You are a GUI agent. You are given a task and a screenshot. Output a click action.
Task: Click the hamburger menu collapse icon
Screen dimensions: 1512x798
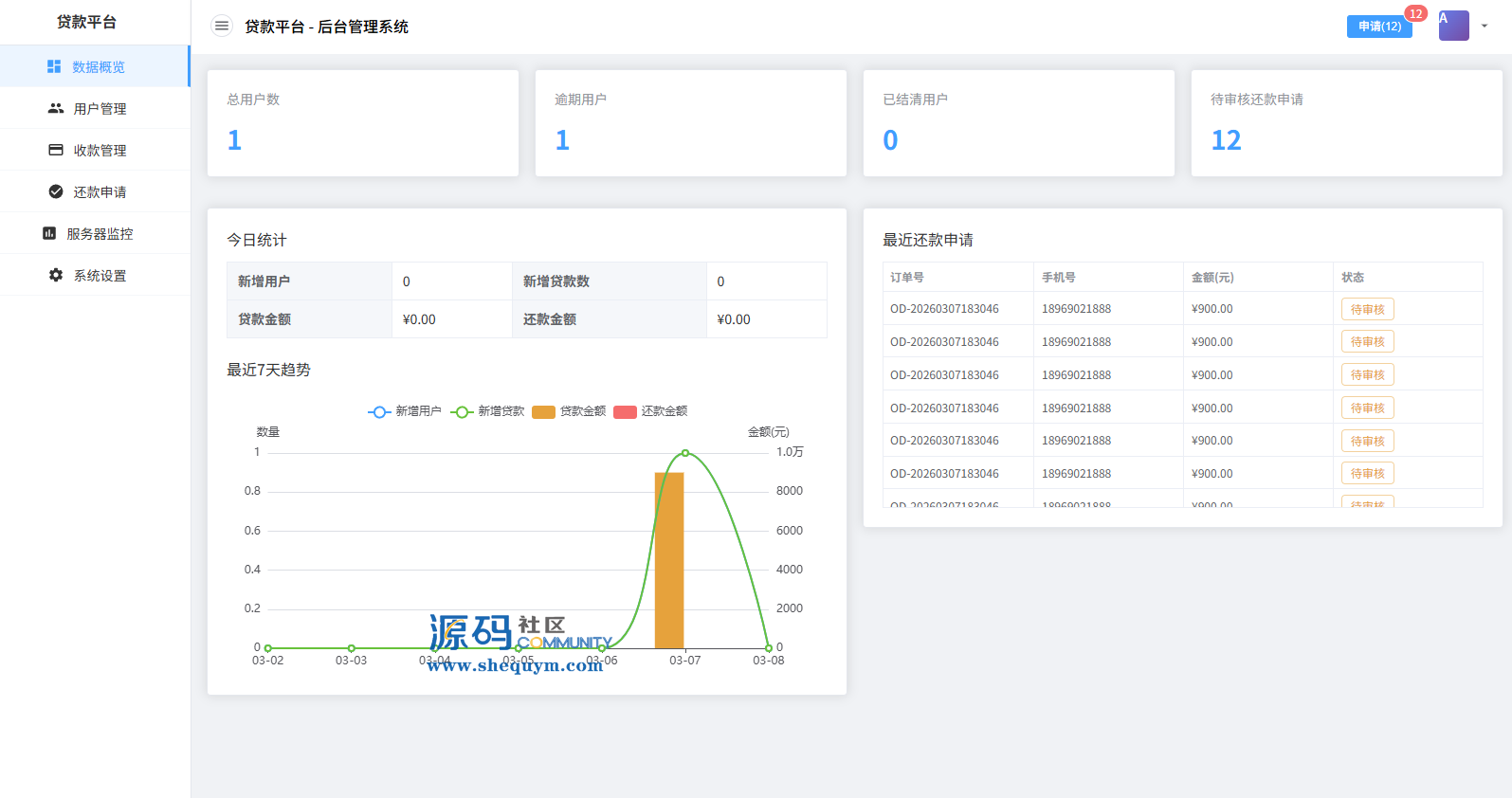(x=222, y=27)
